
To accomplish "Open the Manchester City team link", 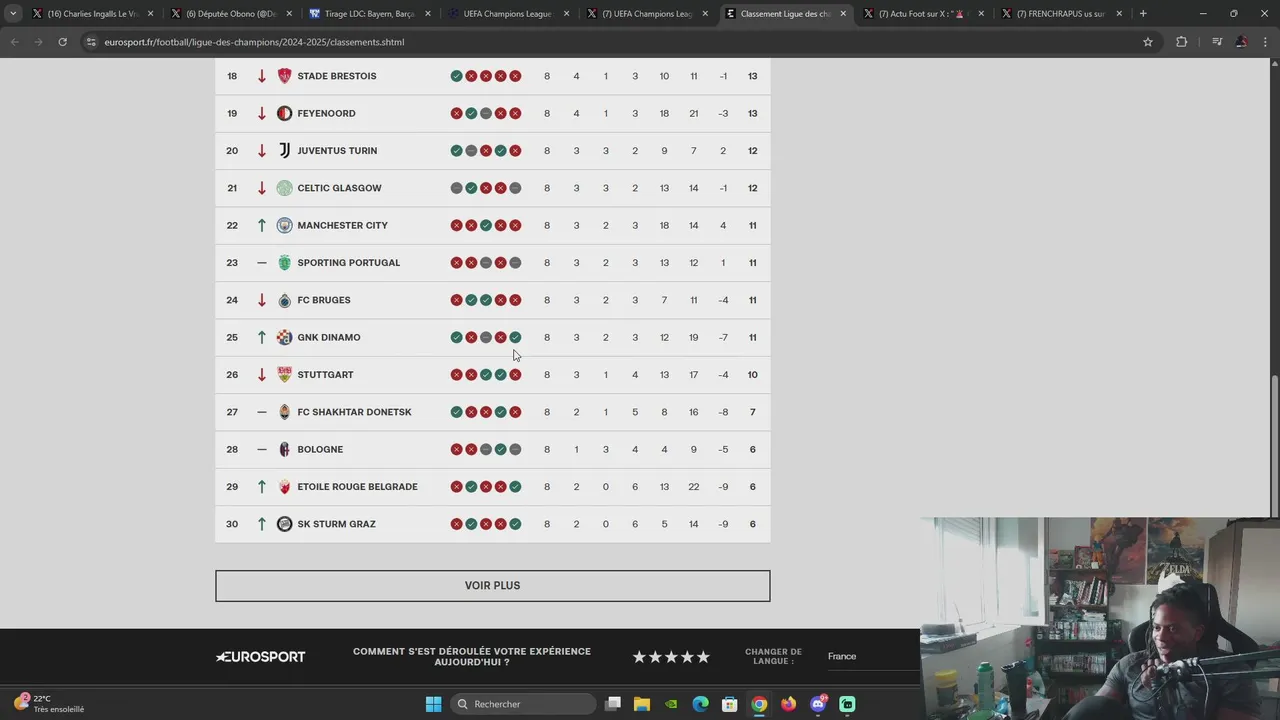I will (x=342, y=225).
